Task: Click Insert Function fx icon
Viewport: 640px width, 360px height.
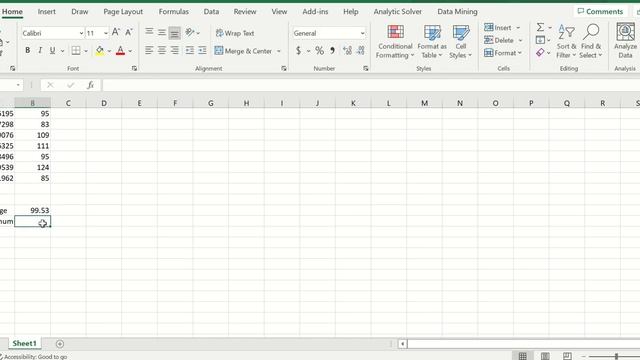Action: point(90,85)
